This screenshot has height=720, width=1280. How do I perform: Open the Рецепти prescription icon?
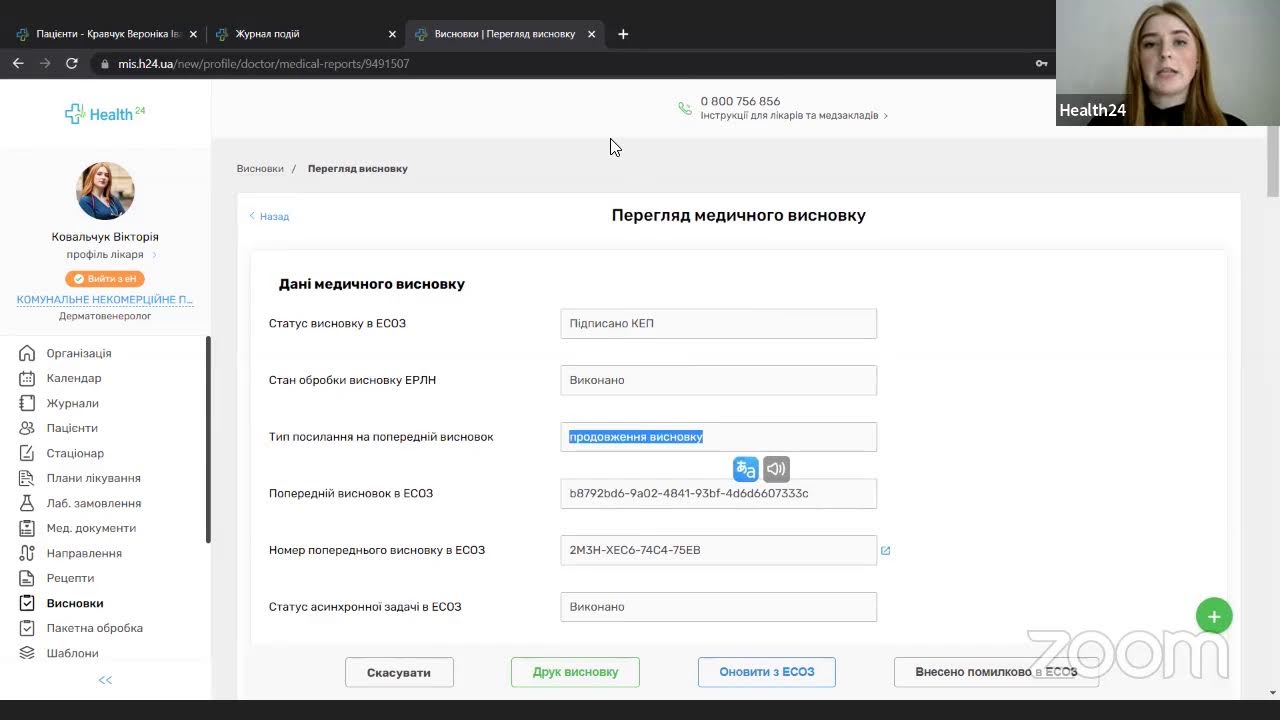[27, 578]
